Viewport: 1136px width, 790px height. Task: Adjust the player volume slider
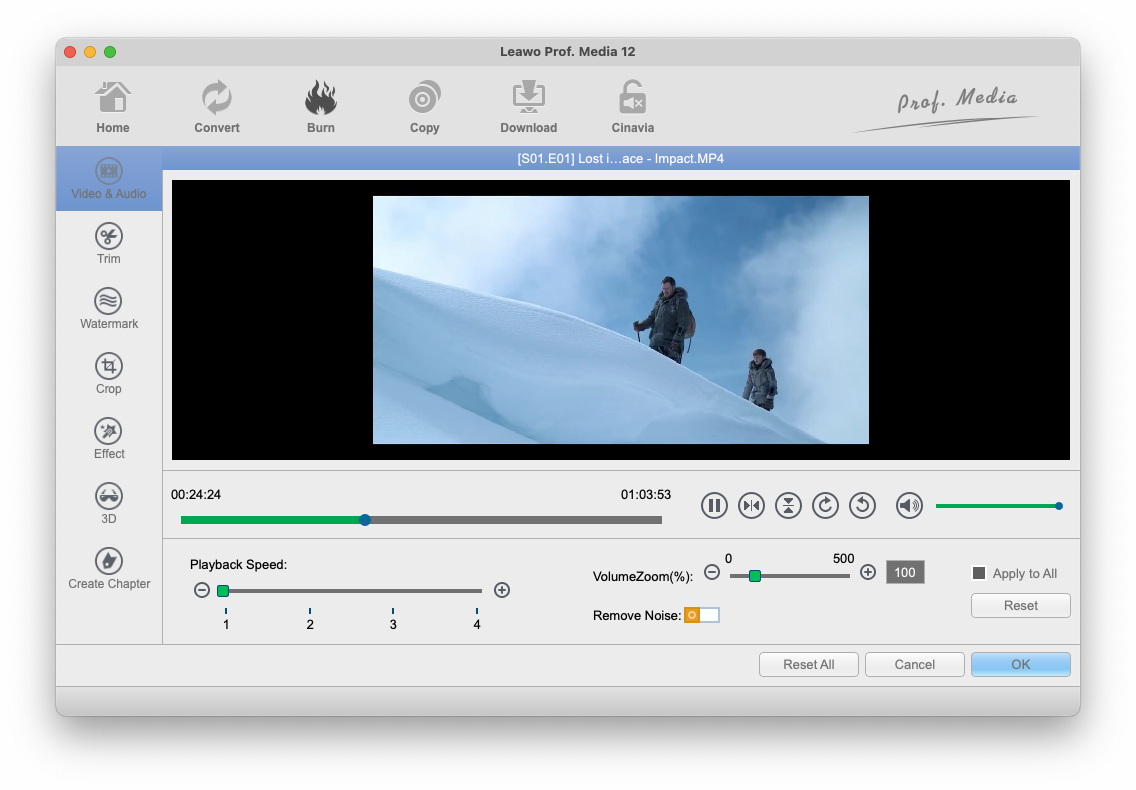999,506
